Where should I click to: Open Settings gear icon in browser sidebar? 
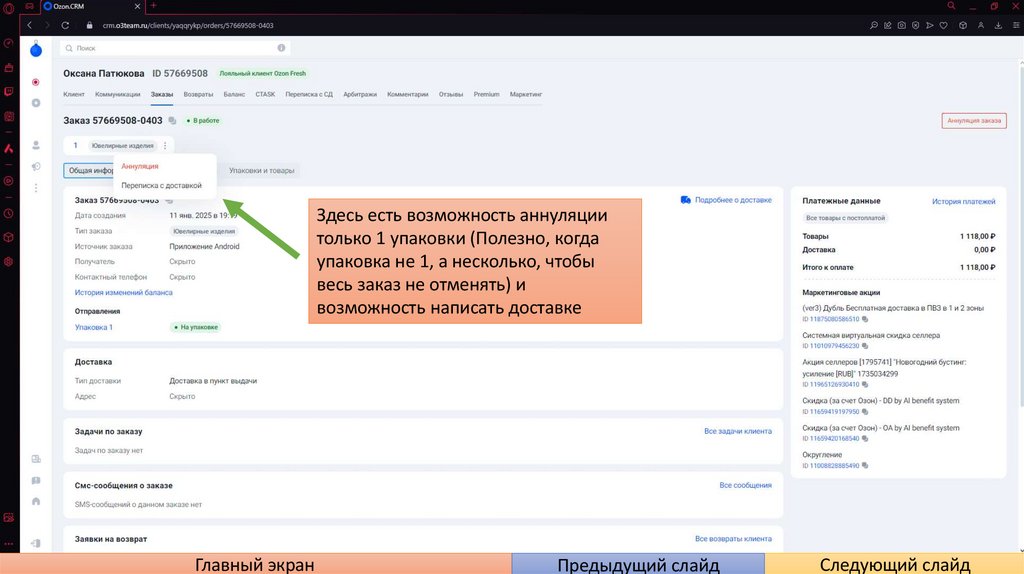pos(8,261)
